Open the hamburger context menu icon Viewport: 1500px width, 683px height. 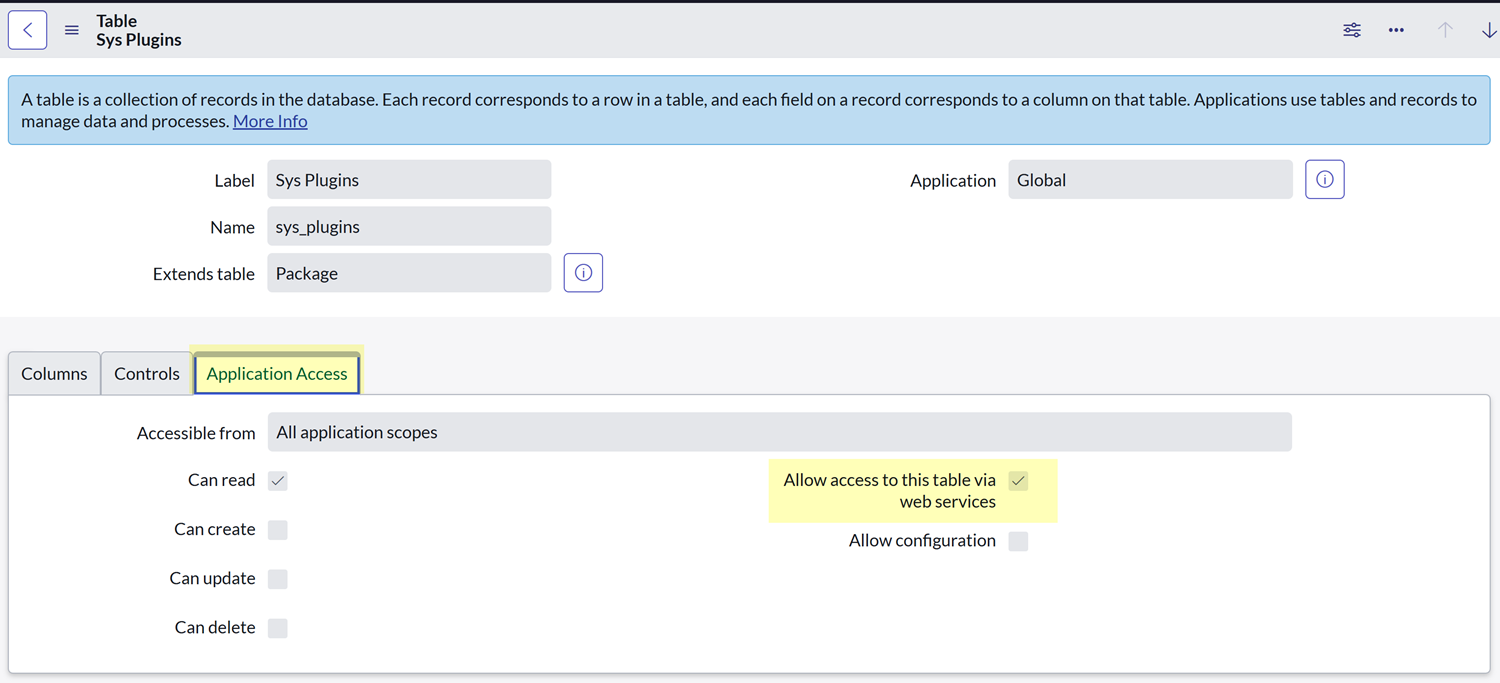tap(72, 30)
